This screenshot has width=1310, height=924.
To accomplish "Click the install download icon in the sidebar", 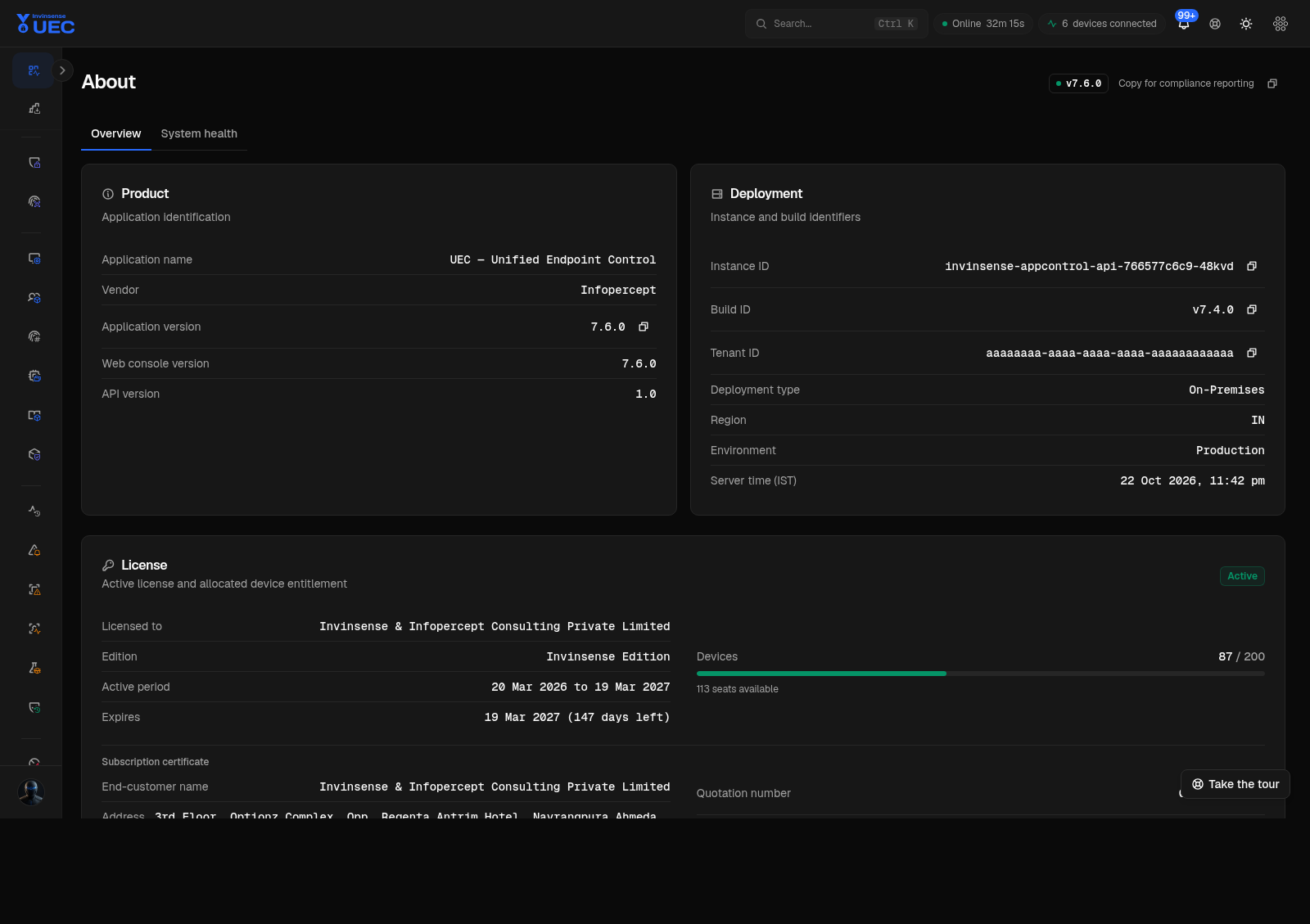I will tap(34, 108).
